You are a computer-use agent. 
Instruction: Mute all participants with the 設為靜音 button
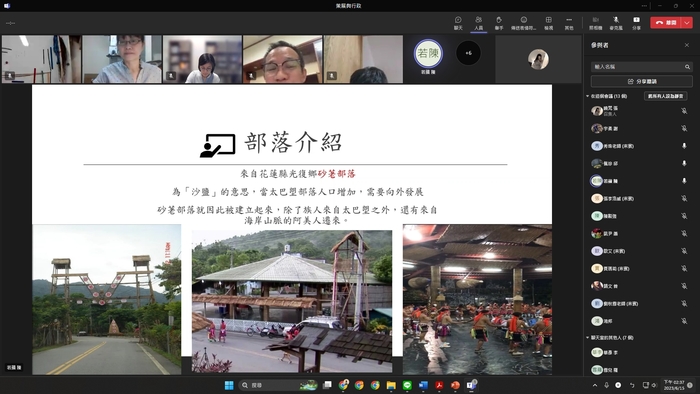click(x=665, y=96)
